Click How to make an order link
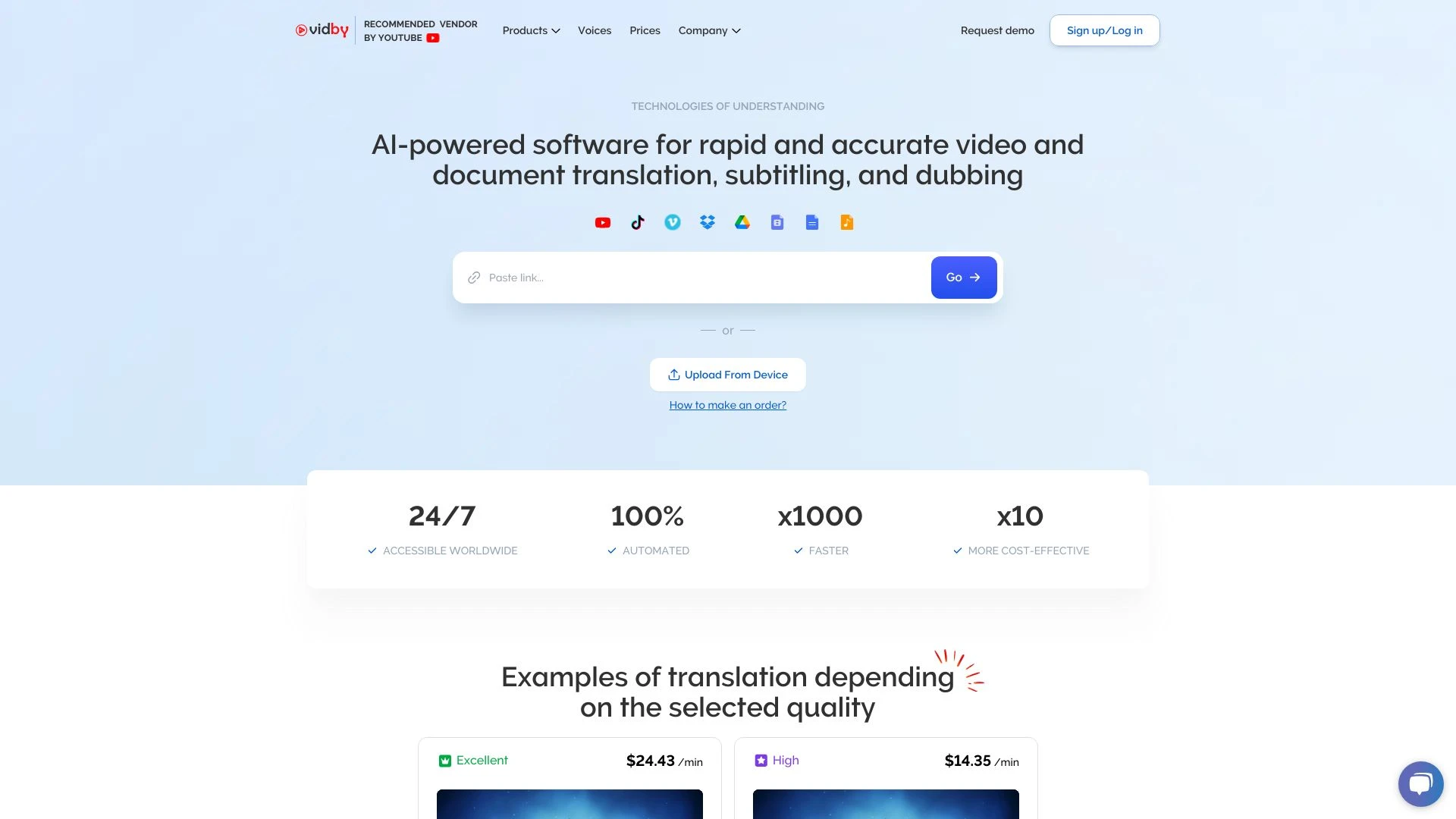Image resolution: width=1456 pixels, height=819 pixels. pyautogui.click(x=728, y=404)
